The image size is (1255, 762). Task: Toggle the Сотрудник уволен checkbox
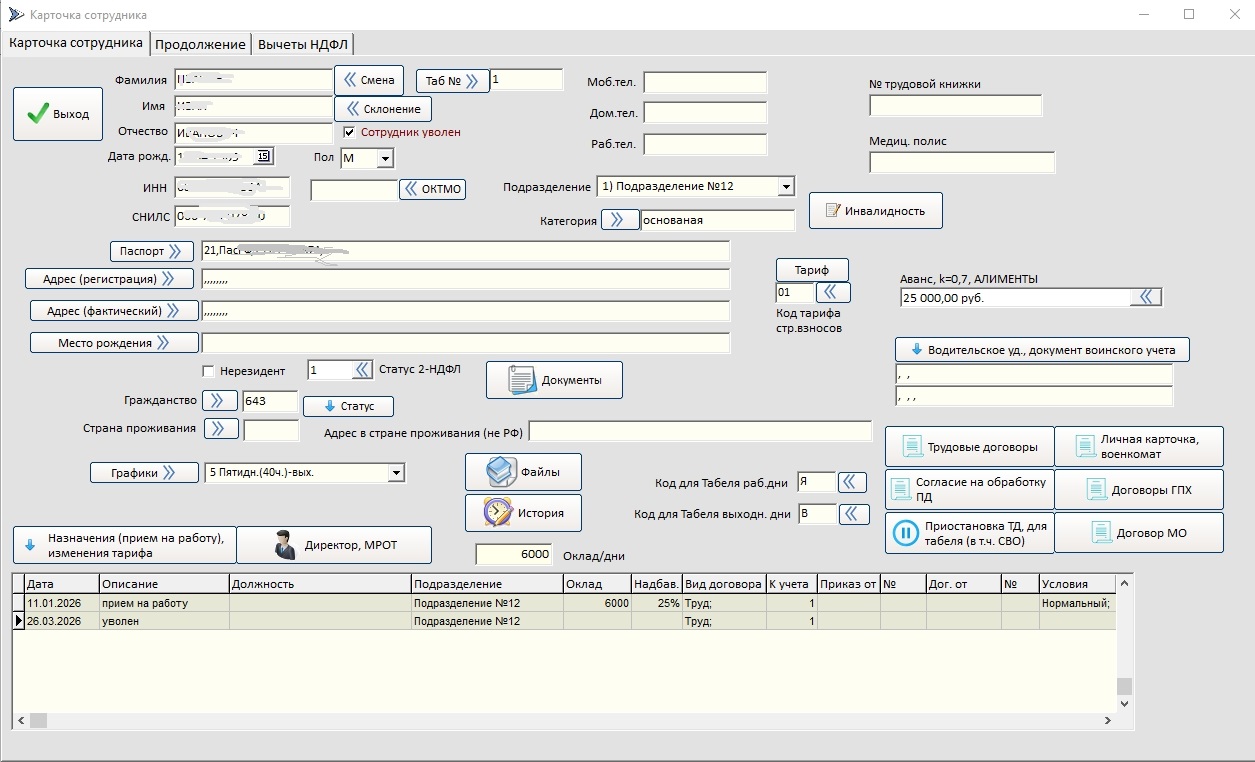(349, 132)
